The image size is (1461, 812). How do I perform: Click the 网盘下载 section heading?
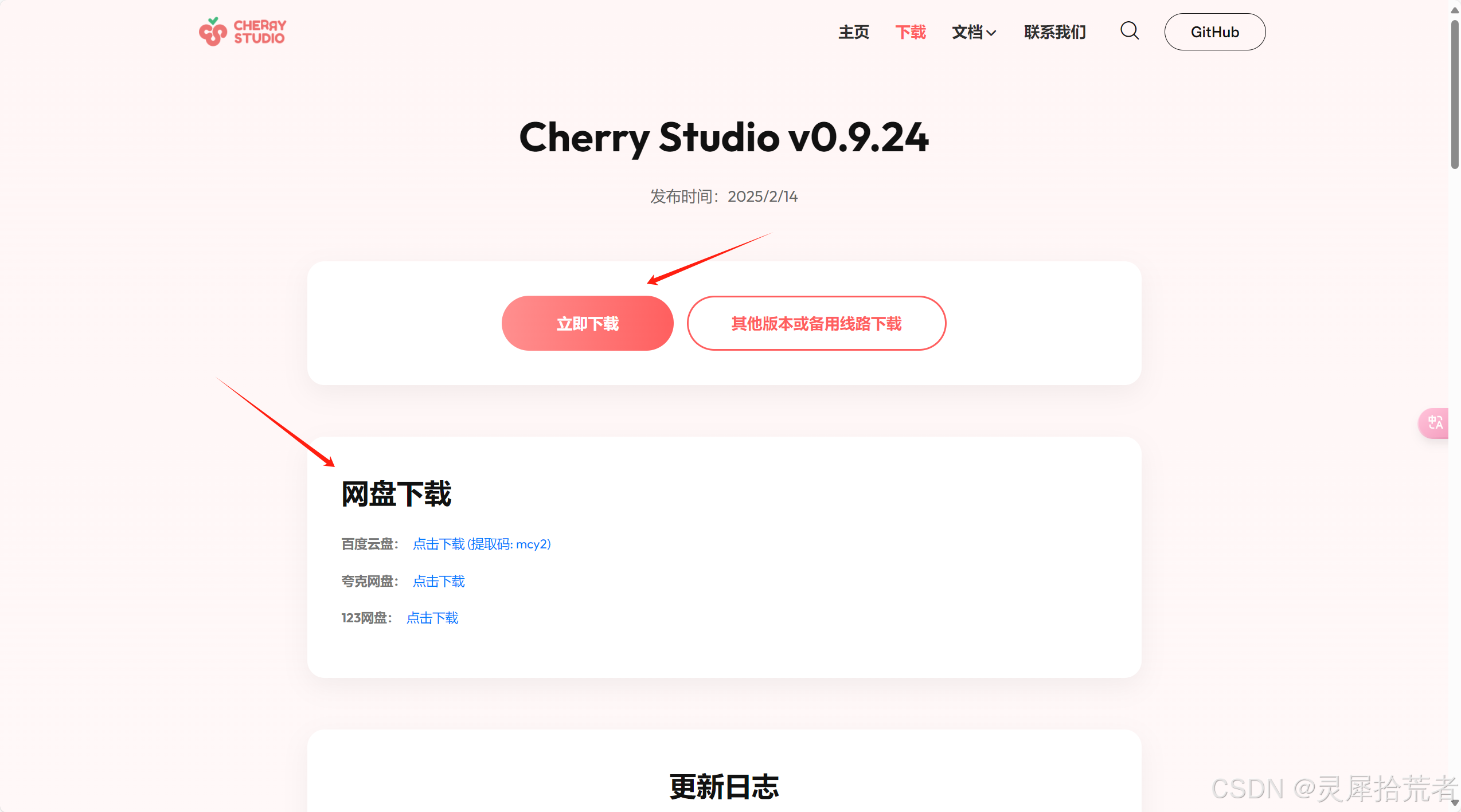pyautogui.click(x=396, y=493)
